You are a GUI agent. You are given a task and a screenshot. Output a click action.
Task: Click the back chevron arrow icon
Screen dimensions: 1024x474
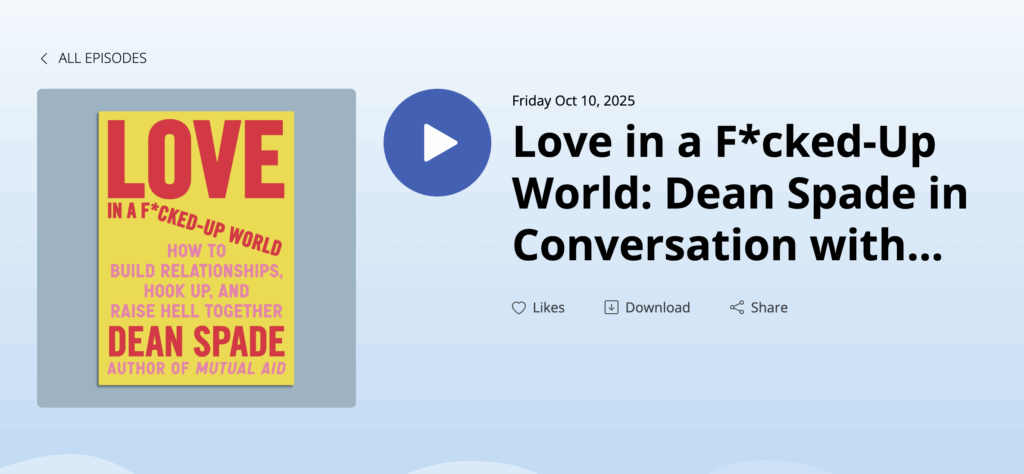44,59
